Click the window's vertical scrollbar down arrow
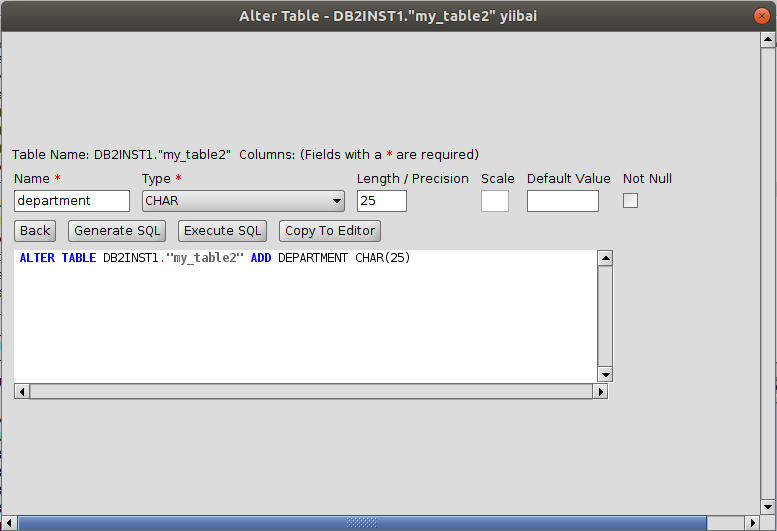This screenshot has height=531, width=777. pos(767,506)
